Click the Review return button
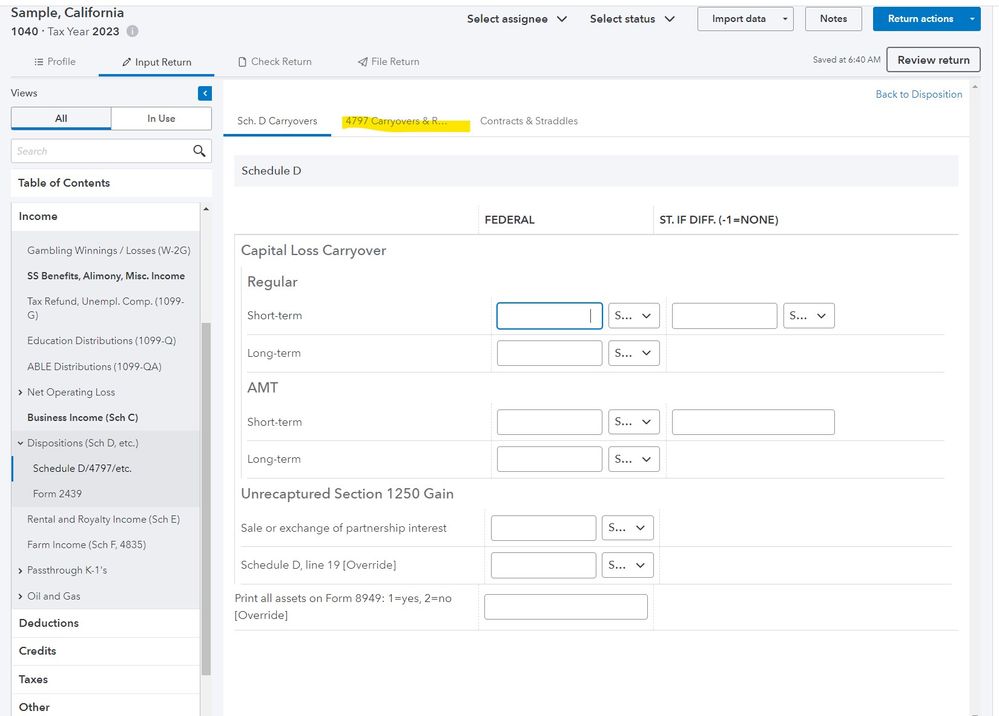Screen dimensions: 999x716 933,60
